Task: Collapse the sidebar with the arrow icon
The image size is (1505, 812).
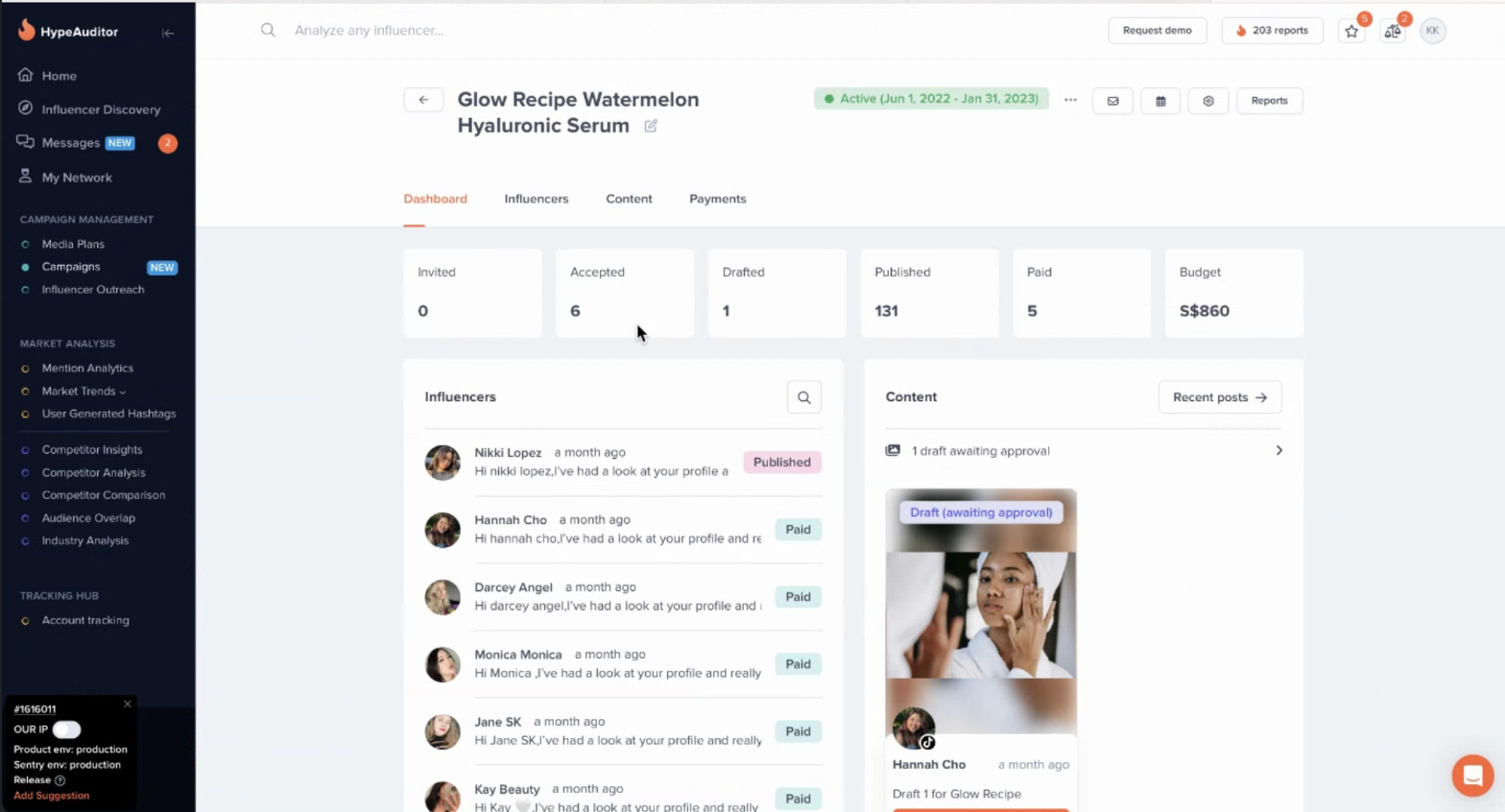Action: pos(168,33)
